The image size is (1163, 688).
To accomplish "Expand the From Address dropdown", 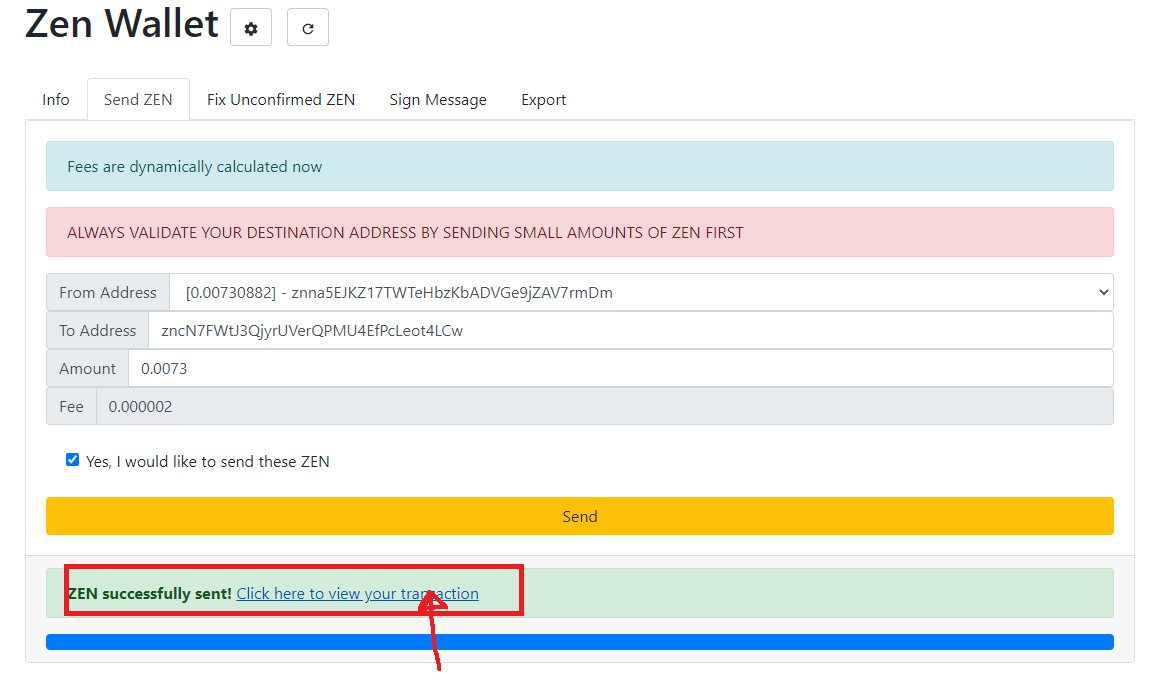I will tap(642, 292).
